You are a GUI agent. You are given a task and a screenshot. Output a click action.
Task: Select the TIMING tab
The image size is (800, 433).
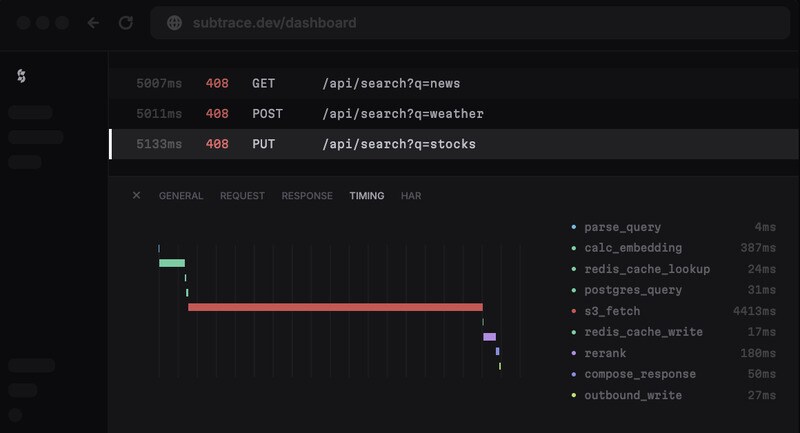pyautogui.click(x=366, y=196)
